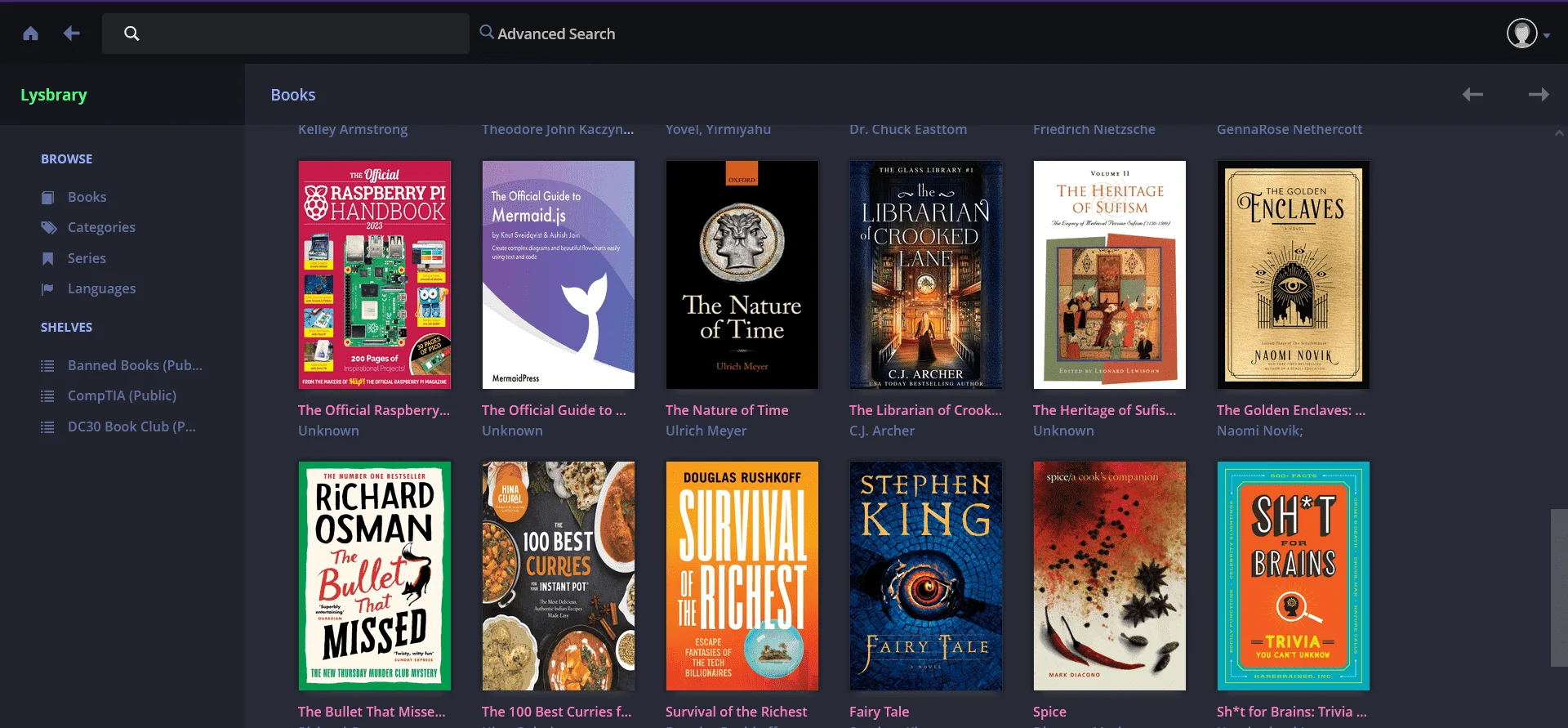Click 'Fairy Tale' title link
1568x728 pixels.
[x=879, y=712]
